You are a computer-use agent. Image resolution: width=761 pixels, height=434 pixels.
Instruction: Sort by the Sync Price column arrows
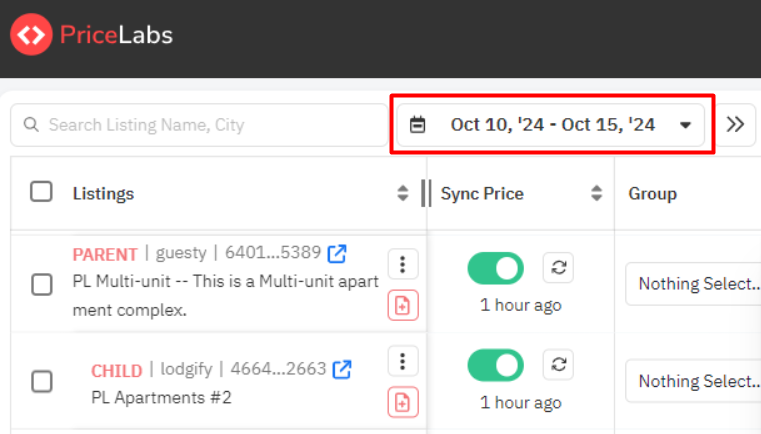tap(596, 193)
